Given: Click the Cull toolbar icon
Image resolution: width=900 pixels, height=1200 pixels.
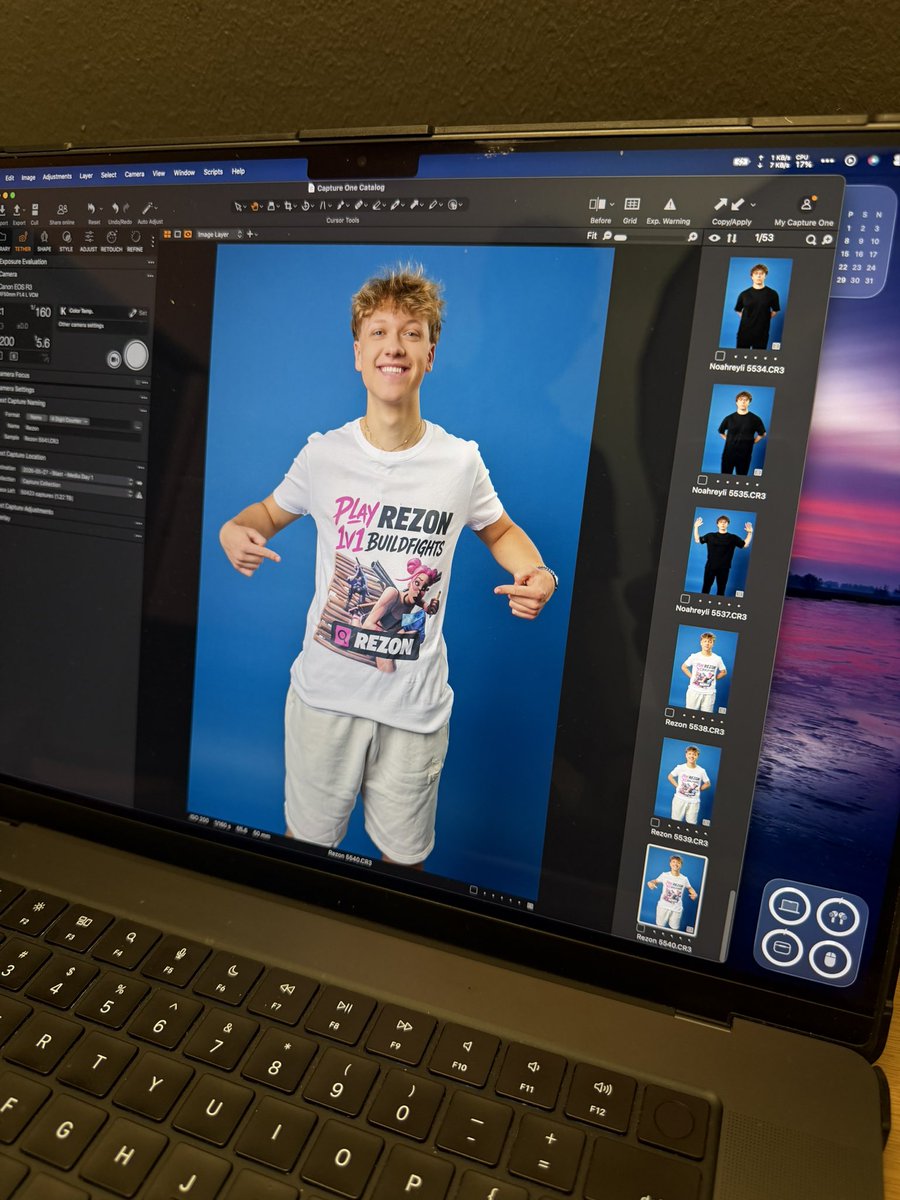Looking at the screenshot, I should coord(35,210).
